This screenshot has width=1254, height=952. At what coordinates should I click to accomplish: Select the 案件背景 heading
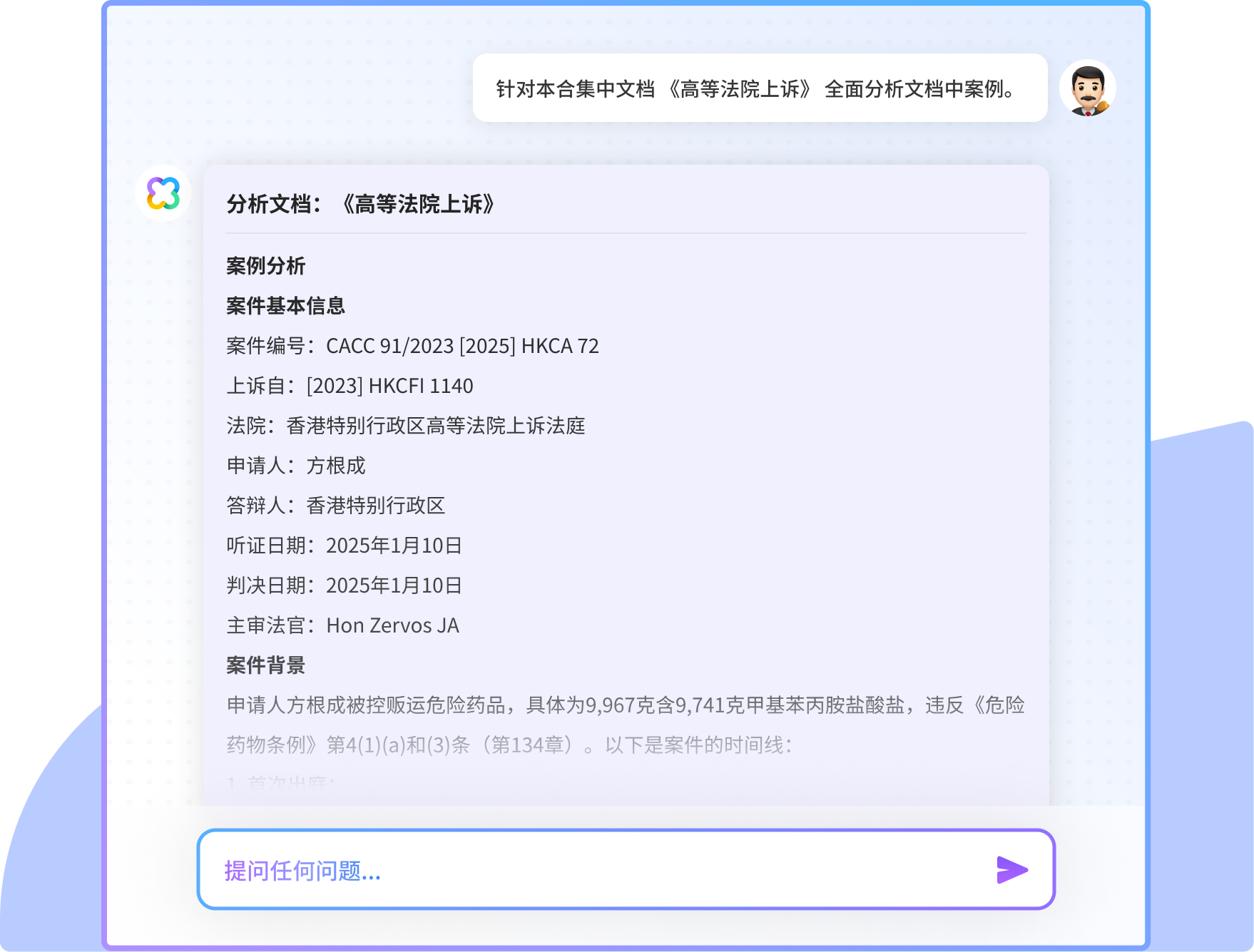click(x=265, y=665)
